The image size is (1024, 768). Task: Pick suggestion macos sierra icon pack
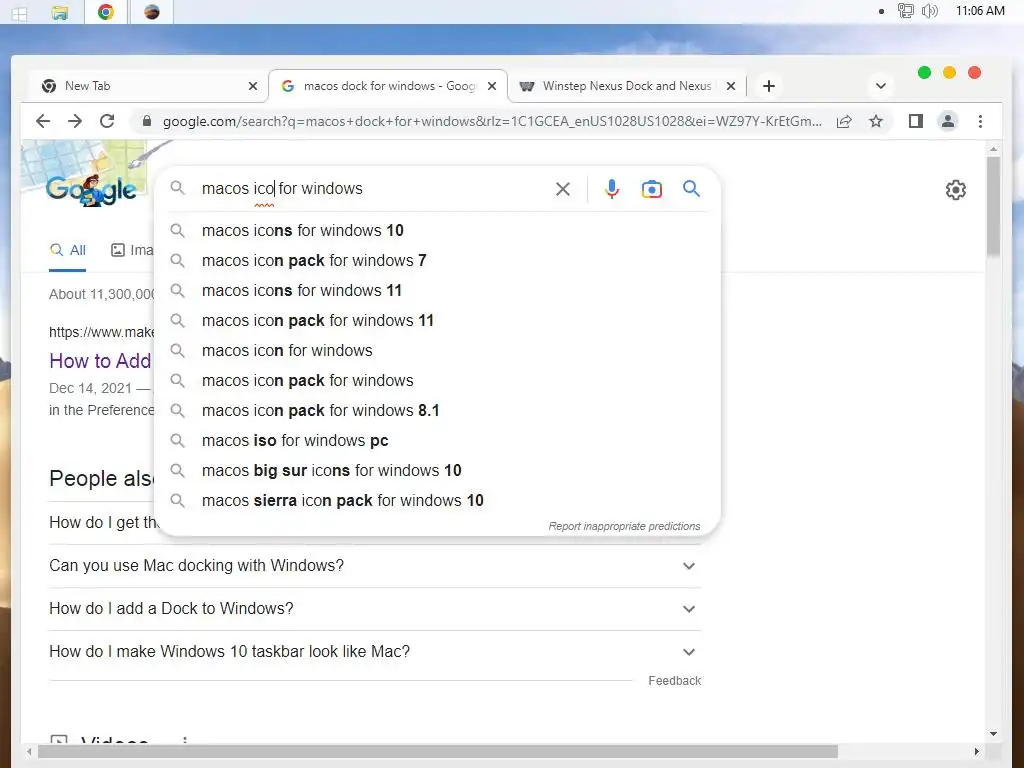[438, 501]
